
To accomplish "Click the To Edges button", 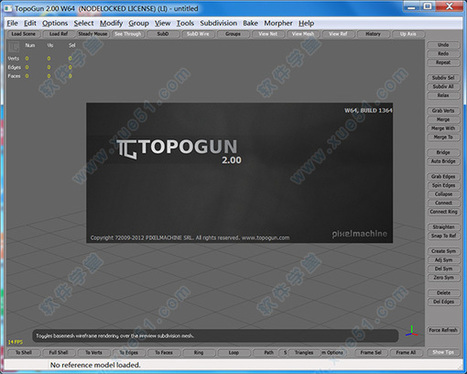I will coord(129,353).
